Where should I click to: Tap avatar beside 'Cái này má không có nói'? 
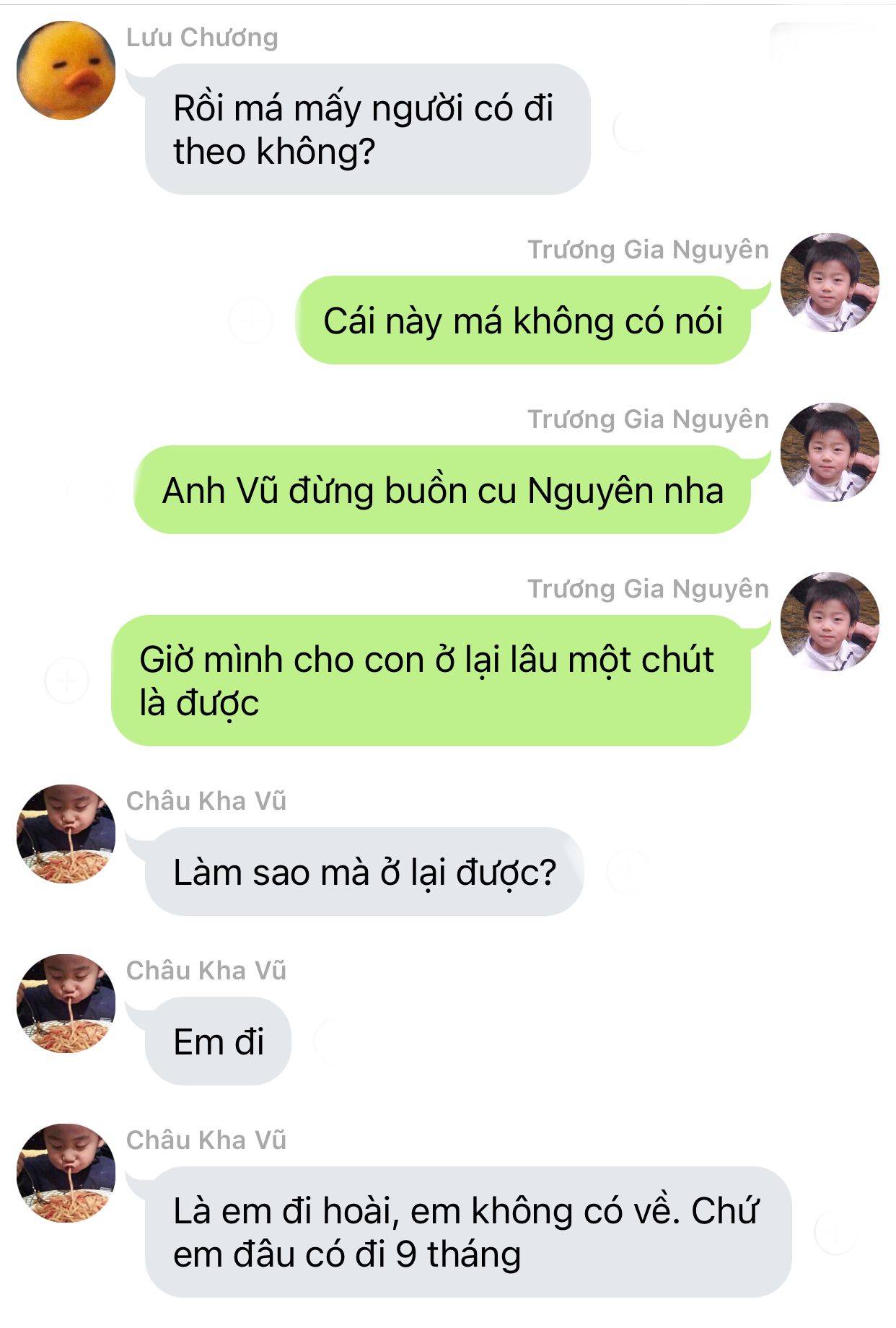pos(830,282)
